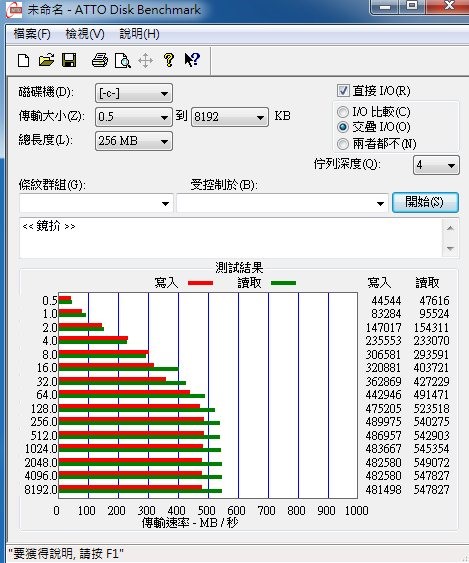Click the write value 320881
Image resolution: width=469 pixels, height=563 pixels.
coord(383,368)
